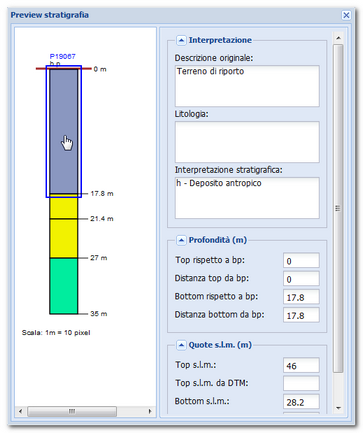The image size is (363, 433).
Task: Click the Litologia: label
Action: tap(192, 114)
